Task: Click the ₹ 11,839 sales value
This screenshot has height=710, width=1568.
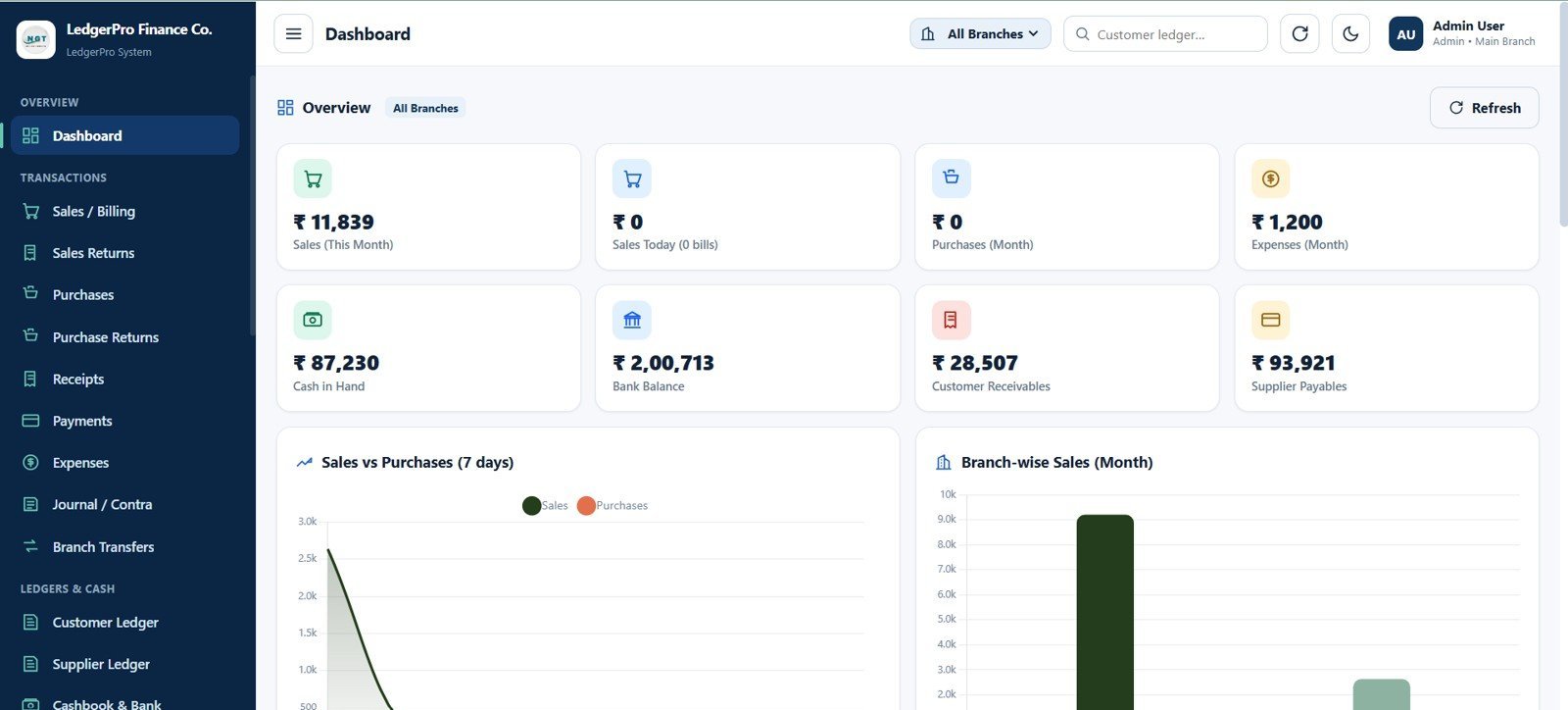Action: click(333, 223)
